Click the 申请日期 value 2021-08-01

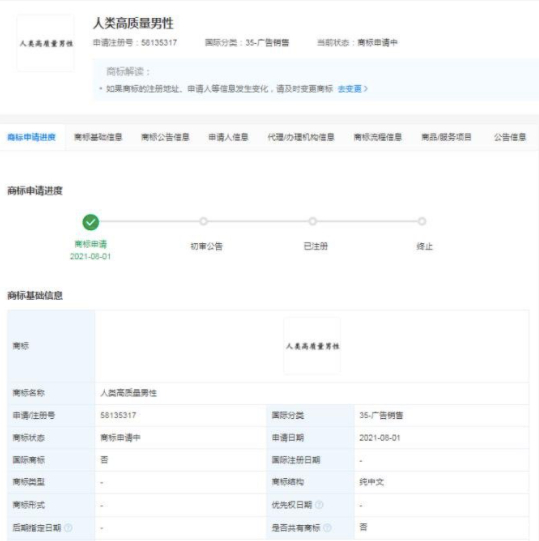(x=380, y=438)
